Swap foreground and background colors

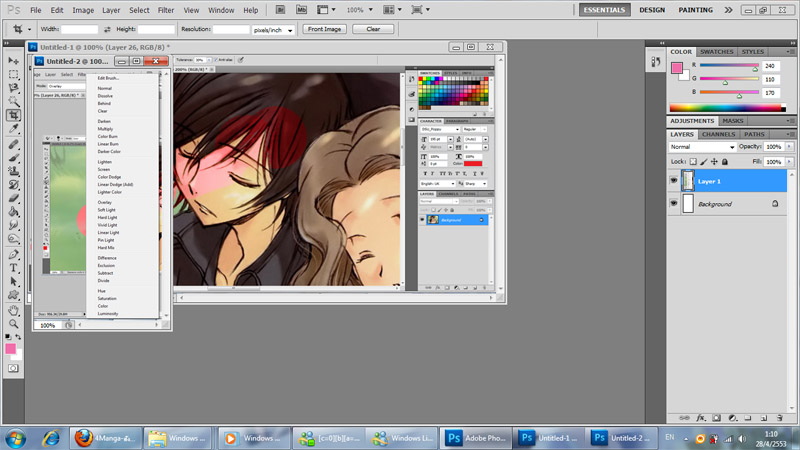click(18, 337)
